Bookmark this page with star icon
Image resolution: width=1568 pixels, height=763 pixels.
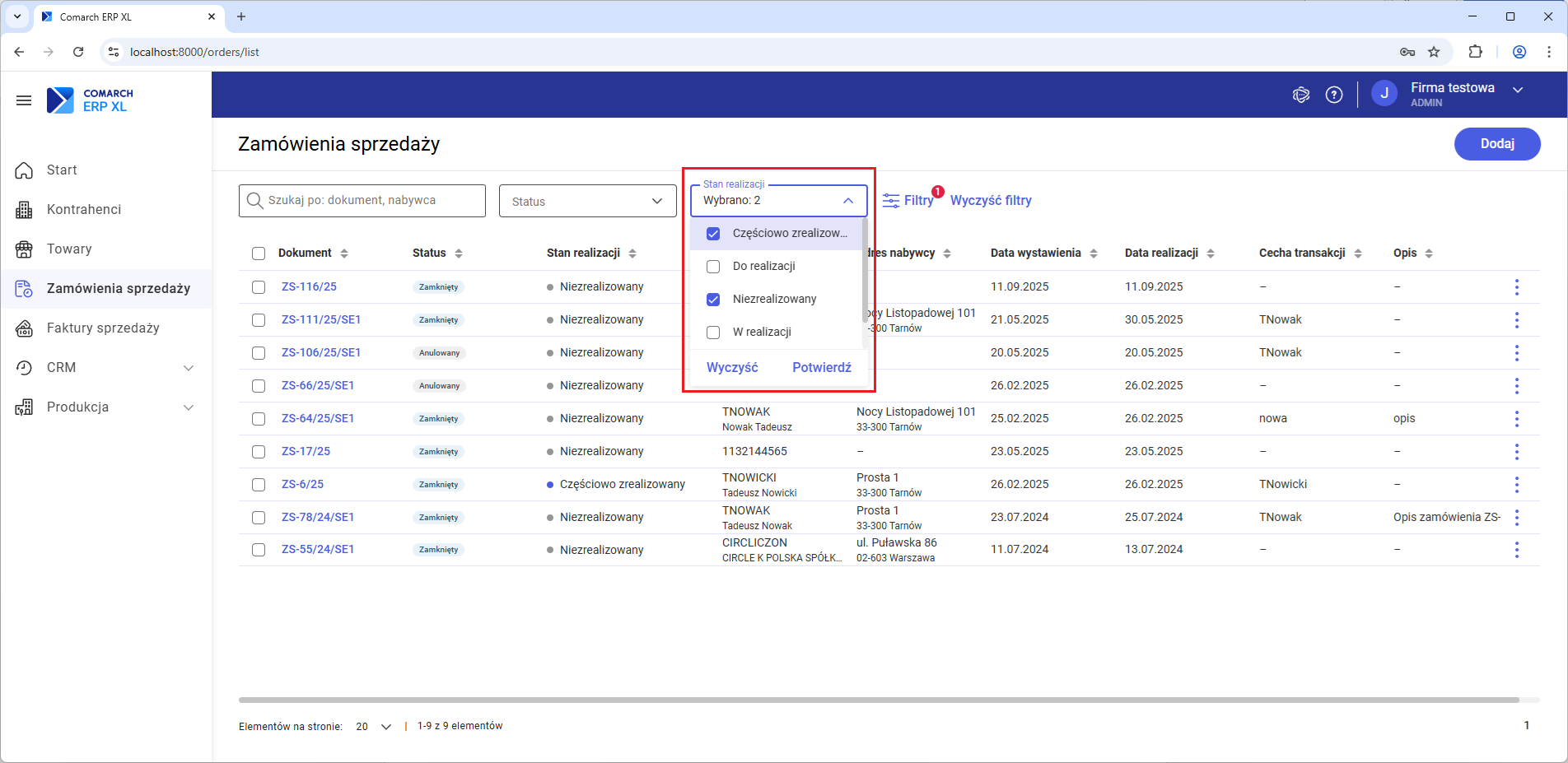point(1434,52)
